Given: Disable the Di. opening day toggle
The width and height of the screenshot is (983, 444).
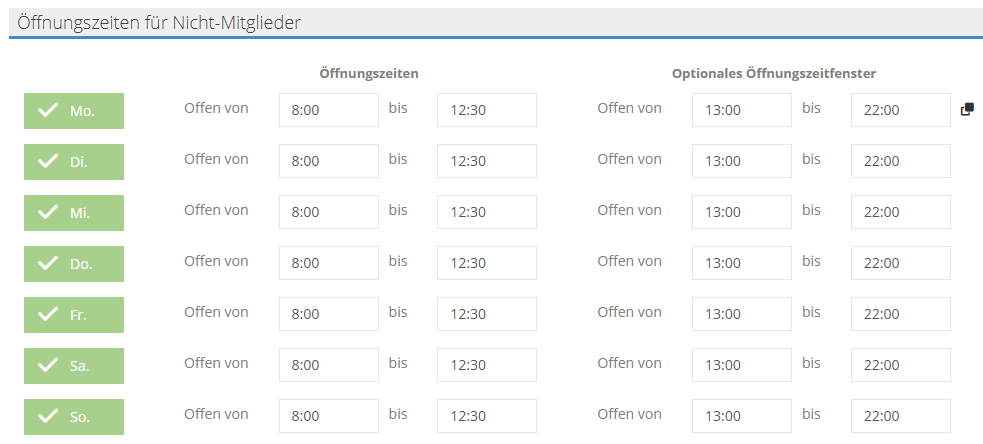Looking at the screenshot, I should 74,162.
